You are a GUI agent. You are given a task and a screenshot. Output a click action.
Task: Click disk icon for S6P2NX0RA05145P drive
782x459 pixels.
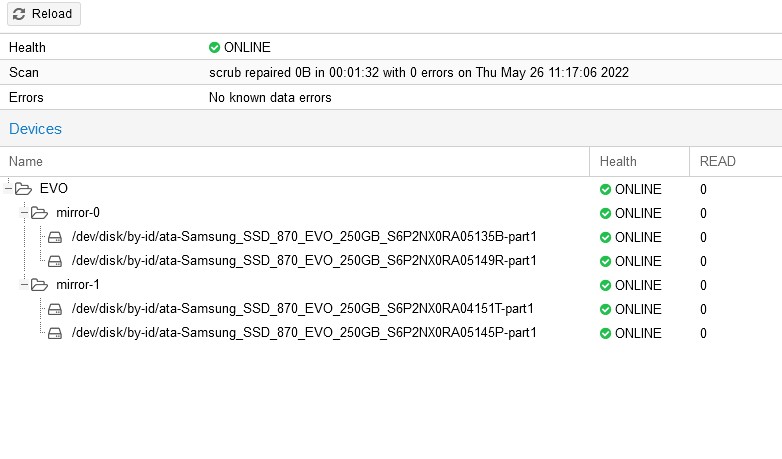coord(55,333)
